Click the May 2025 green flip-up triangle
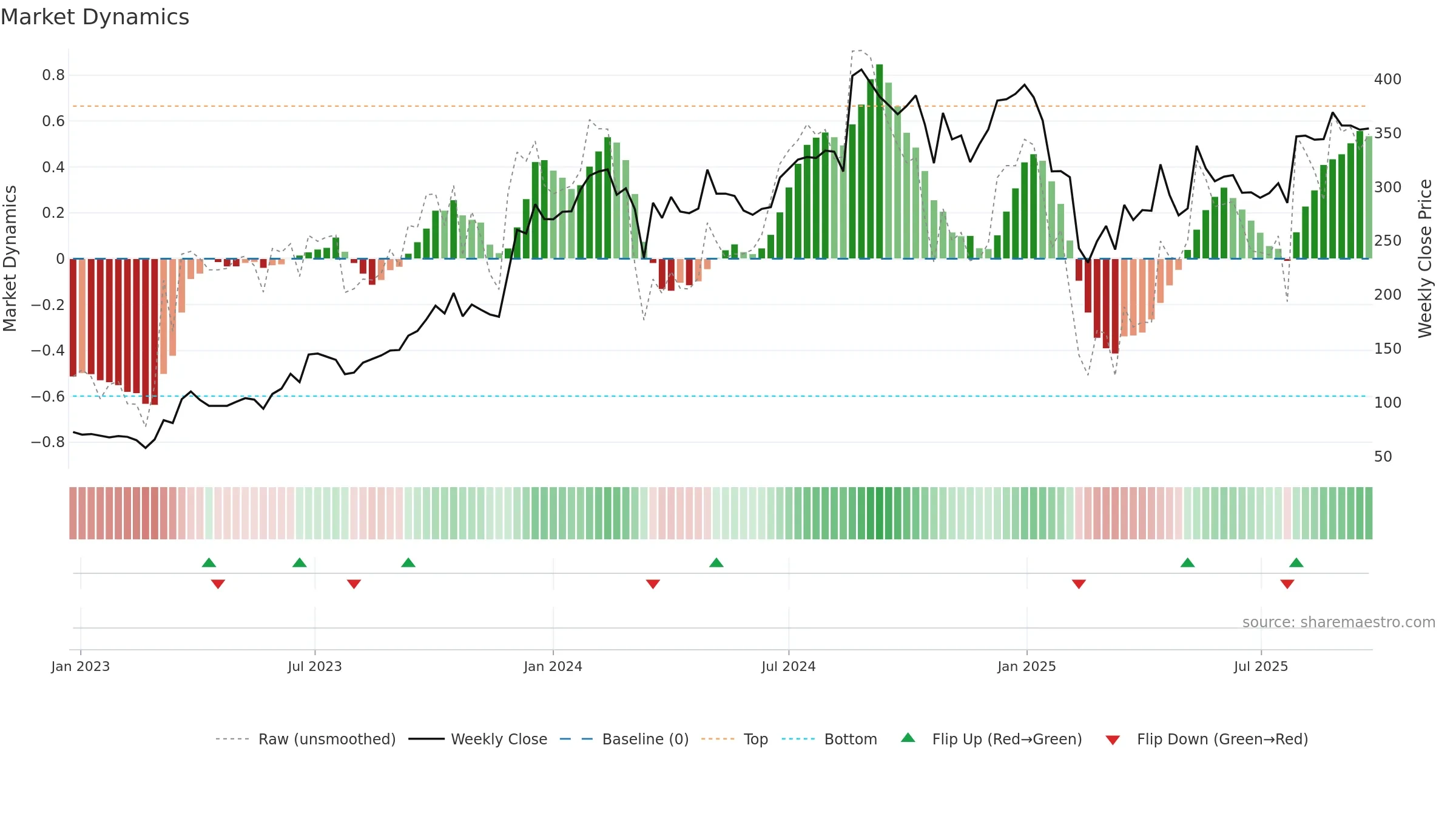 click(1188, 562)
